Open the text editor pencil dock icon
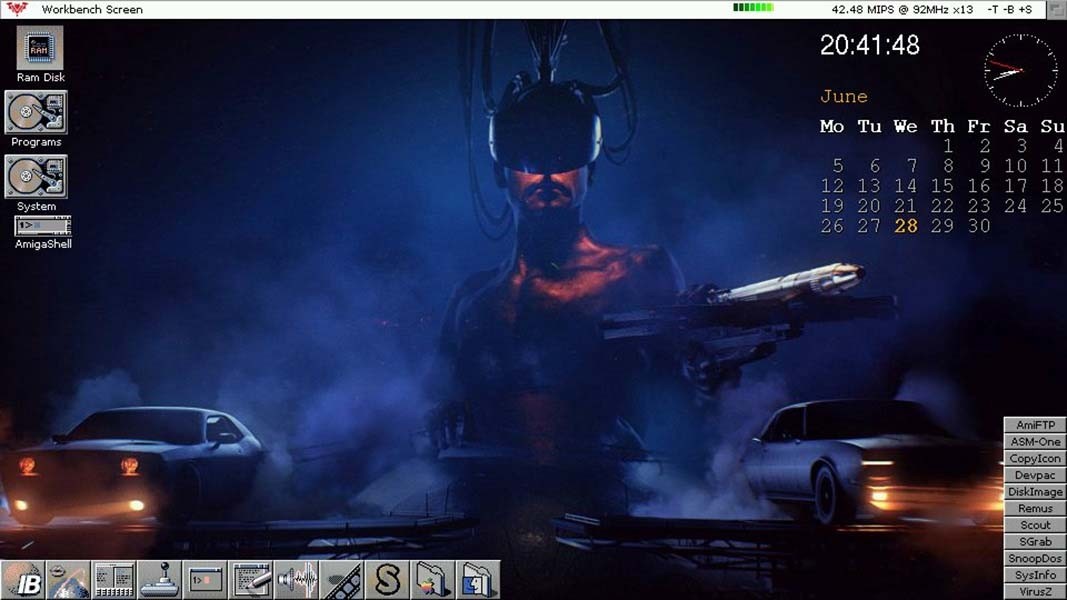The image size is (1067, 600). 250,580
